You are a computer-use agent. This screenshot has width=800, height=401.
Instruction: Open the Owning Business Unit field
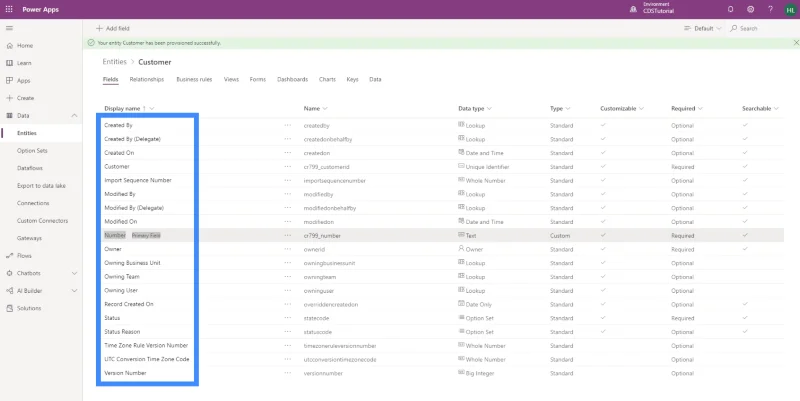[132, 263]
